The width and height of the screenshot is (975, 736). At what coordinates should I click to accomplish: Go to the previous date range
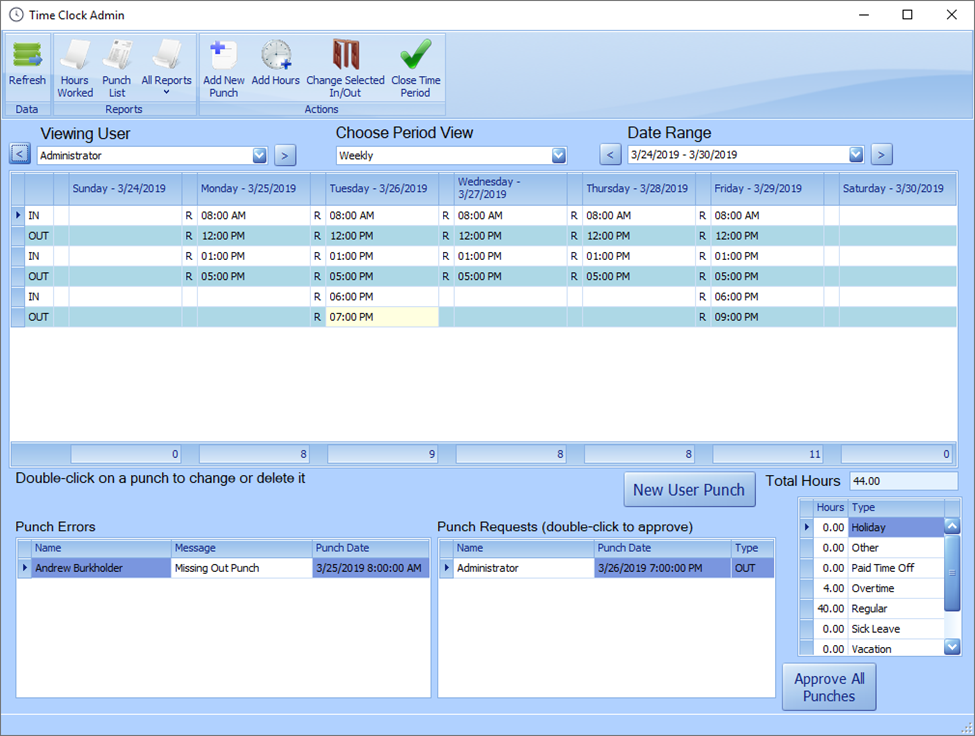click(x=610, y=154)
